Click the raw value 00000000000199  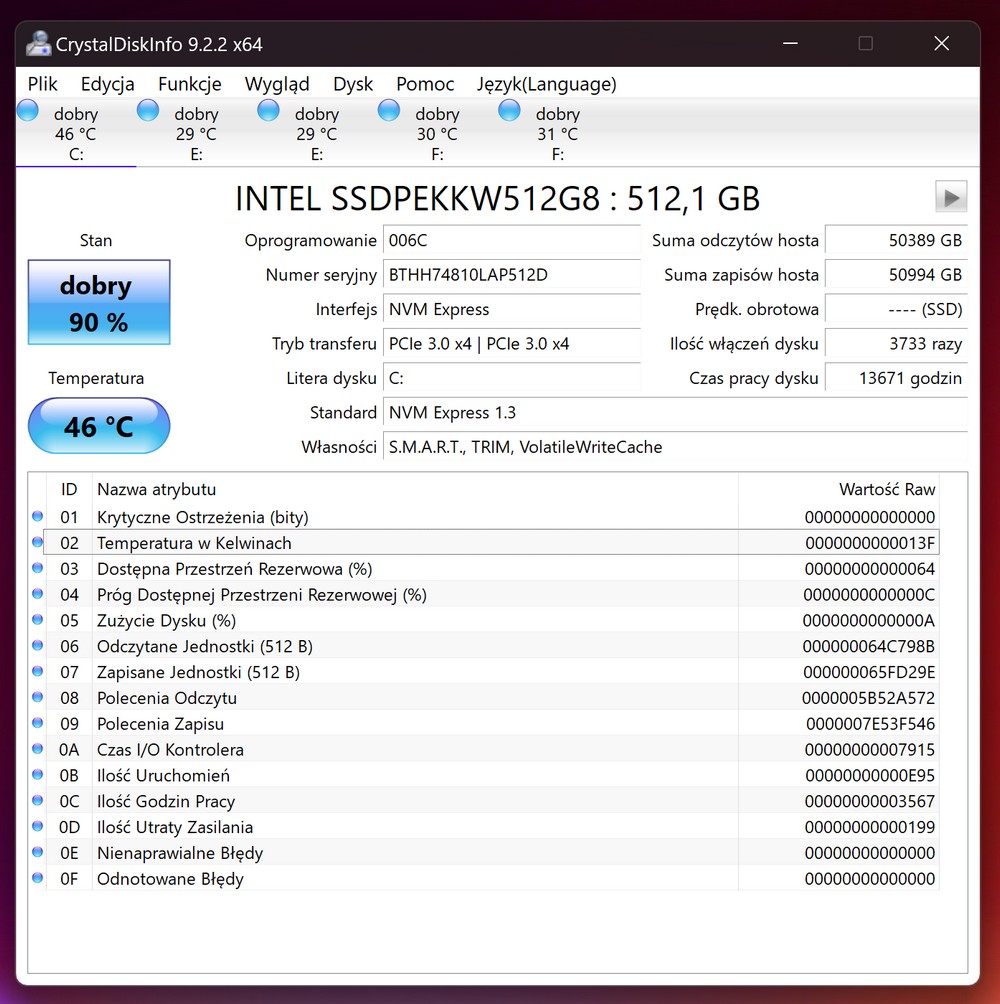[x=869, y=827]
